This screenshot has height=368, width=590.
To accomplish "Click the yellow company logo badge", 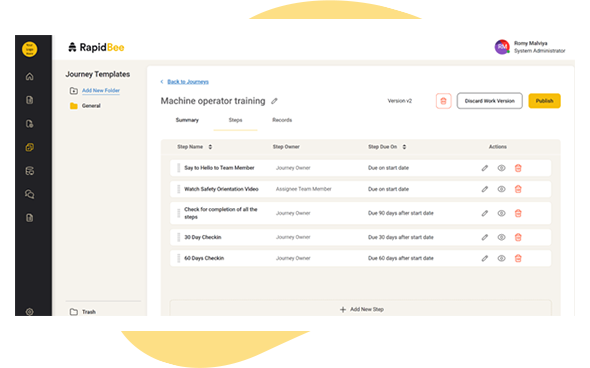I will [x=29, y=49].
